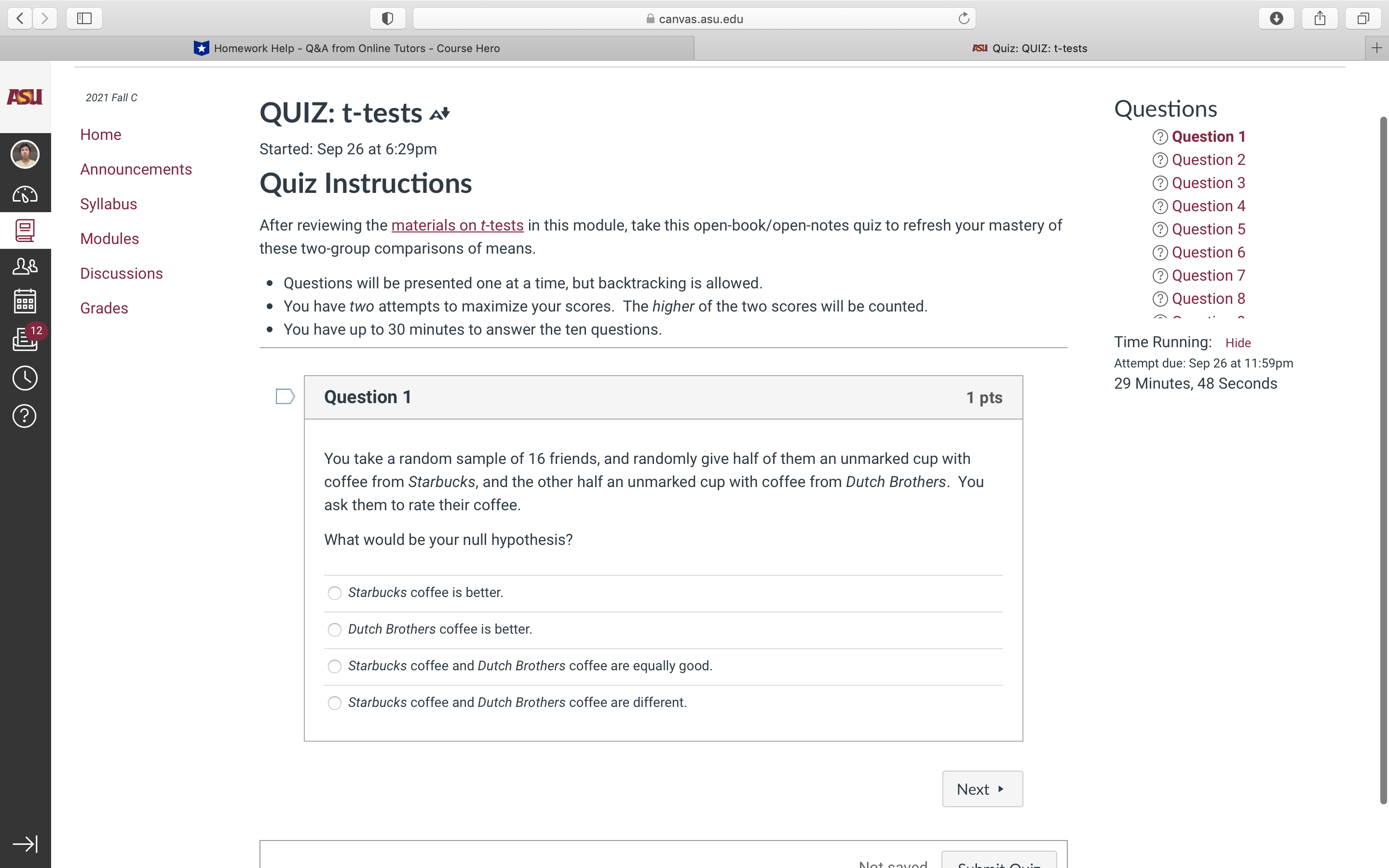1389x868 pixels.
Task: Click the materials on t-tests link
Action: pyautogui.click(x=457, y=225)
